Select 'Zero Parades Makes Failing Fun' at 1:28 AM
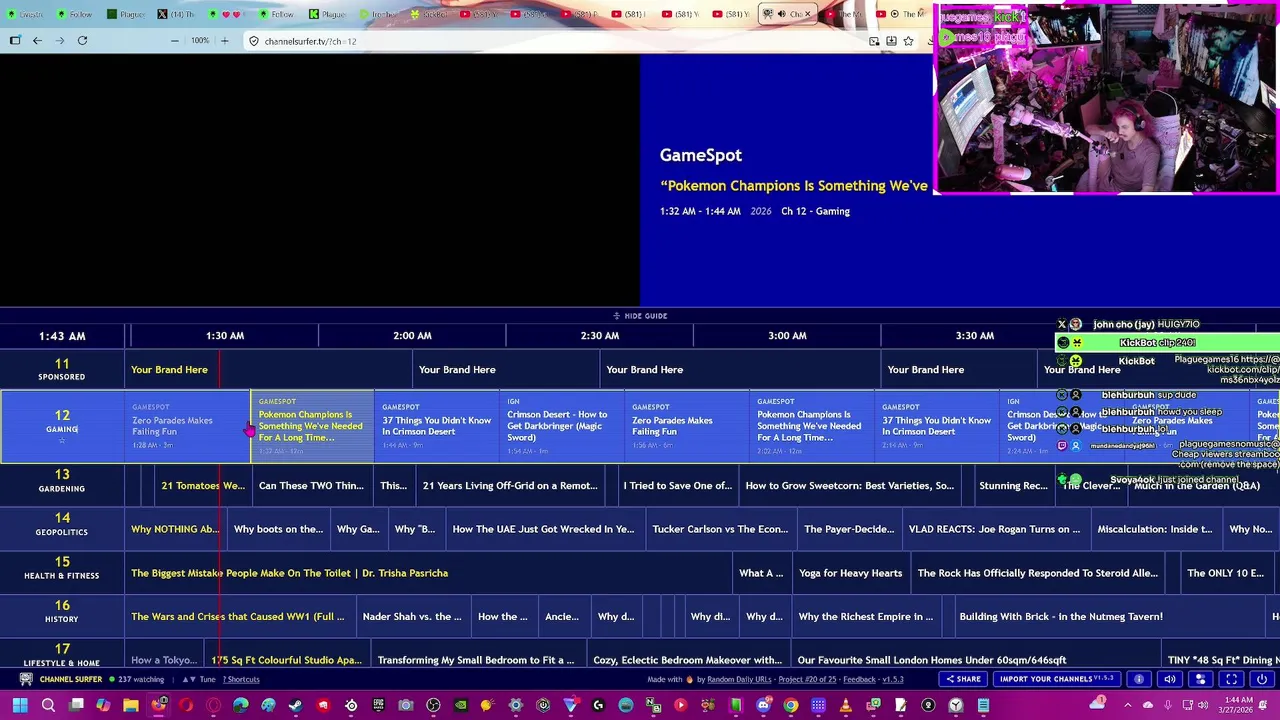Viewport: 1280px width, 720px height. (x=188, y=427)
